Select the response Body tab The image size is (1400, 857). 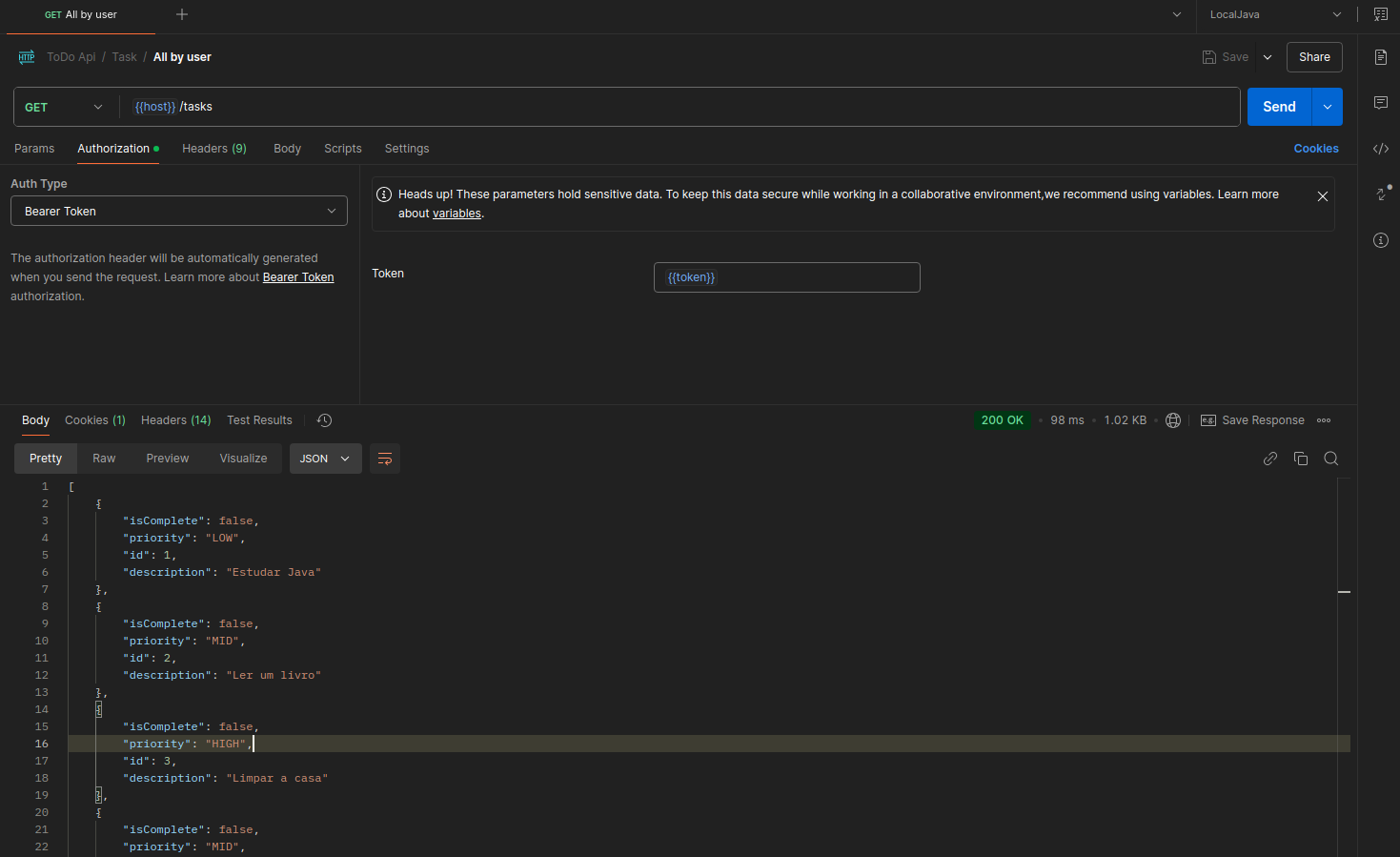coord(35,420)
